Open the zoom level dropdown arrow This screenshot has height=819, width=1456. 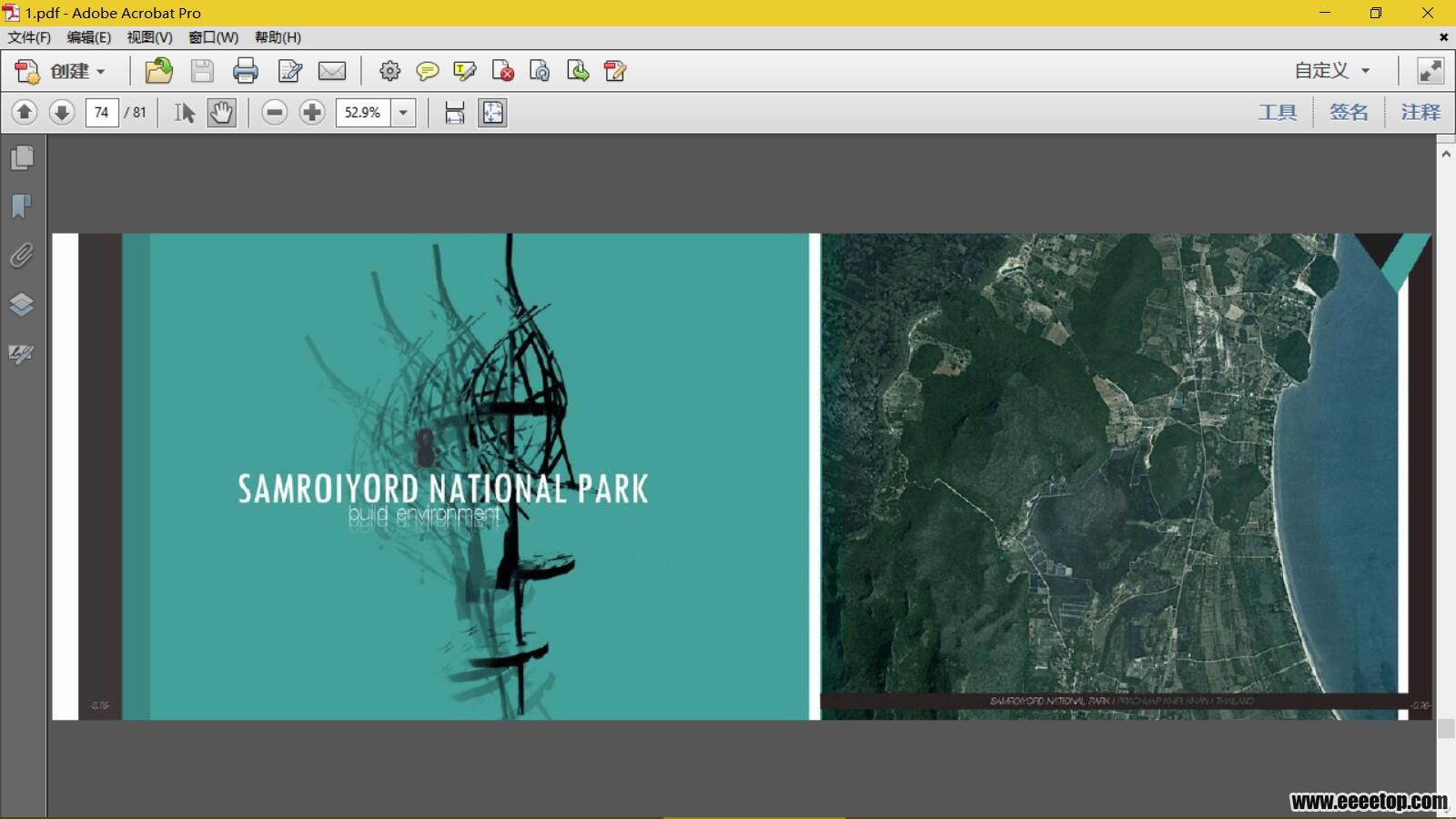[403, 112]
